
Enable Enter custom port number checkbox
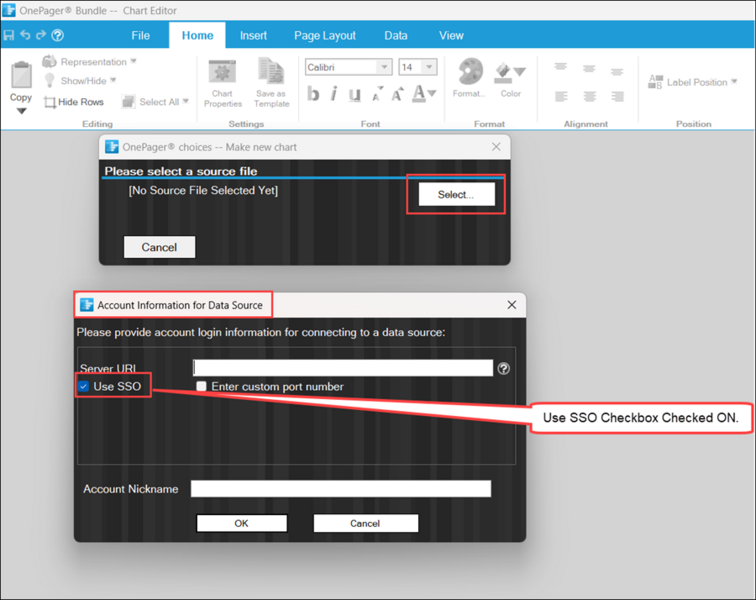(201, 386)
